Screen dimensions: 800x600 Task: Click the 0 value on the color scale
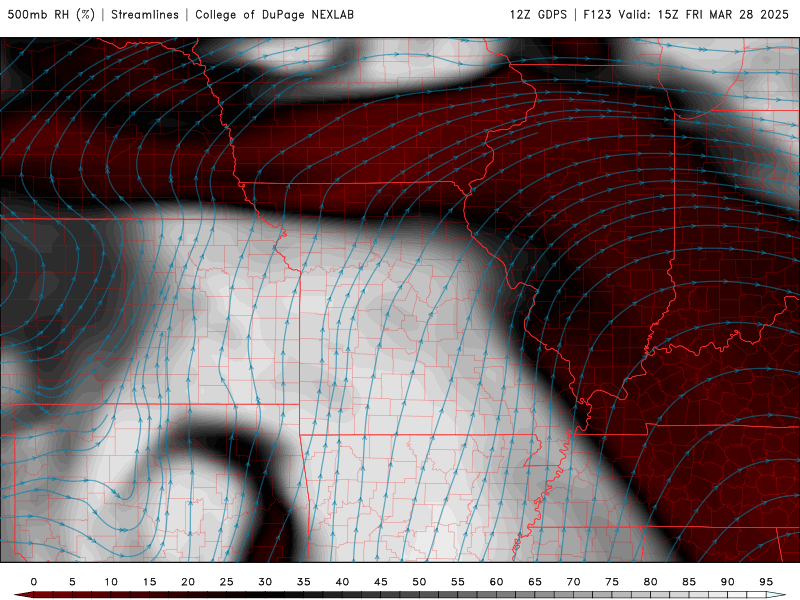point(34,582)
